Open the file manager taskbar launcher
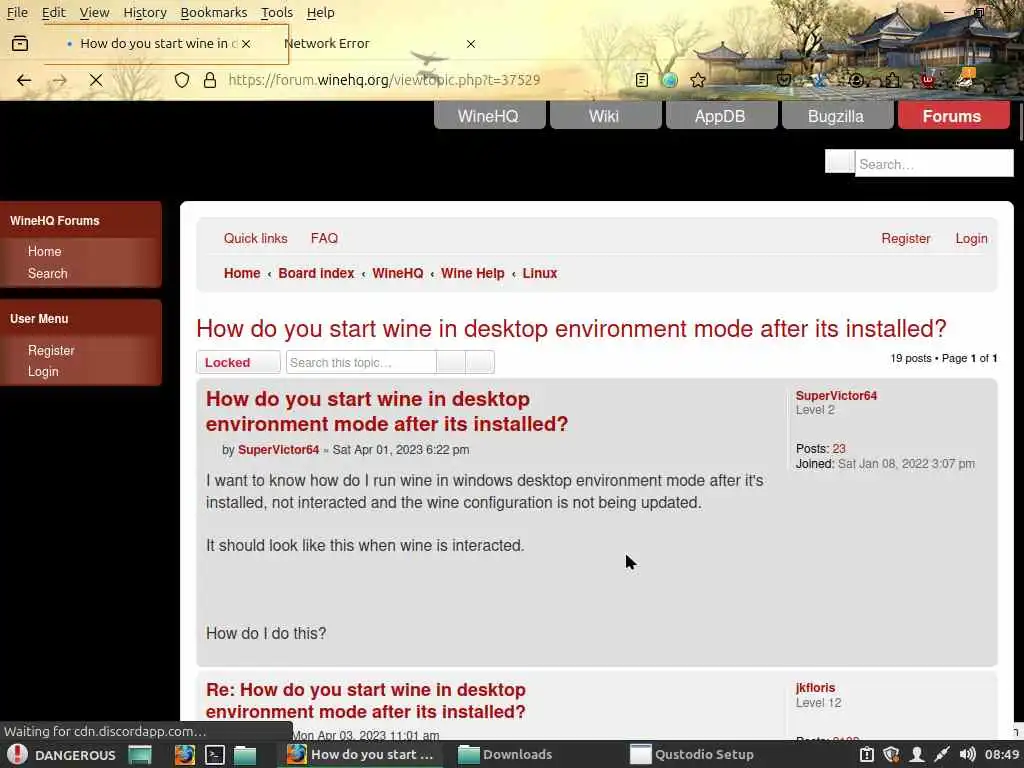The height and width of the screenshot is (768, 1024). 245,754
